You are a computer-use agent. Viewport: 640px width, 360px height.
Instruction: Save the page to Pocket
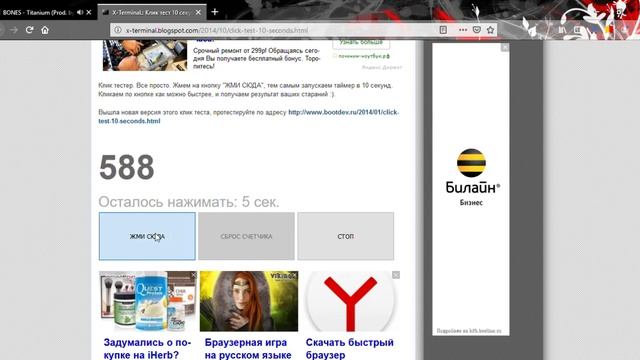(x=476, y=30)
